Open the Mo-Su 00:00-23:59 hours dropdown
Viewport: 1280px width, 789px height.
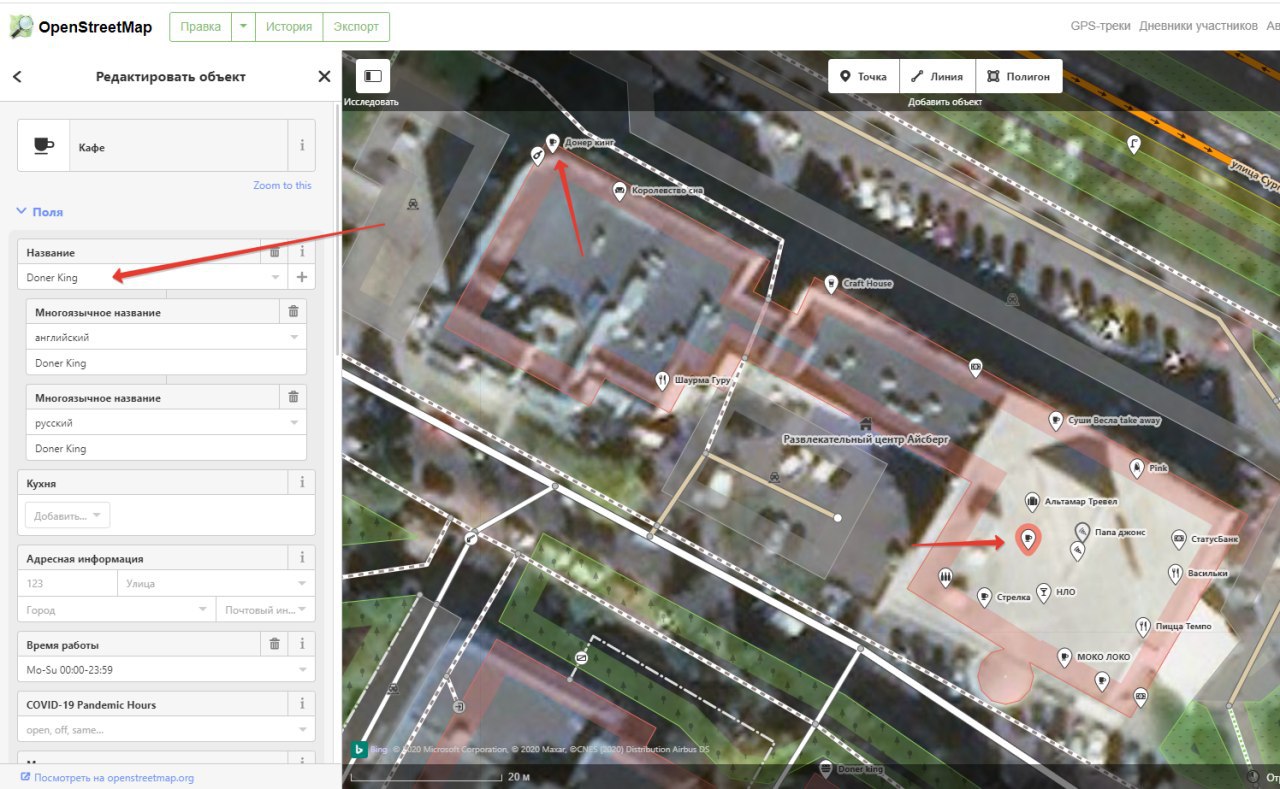302,669
